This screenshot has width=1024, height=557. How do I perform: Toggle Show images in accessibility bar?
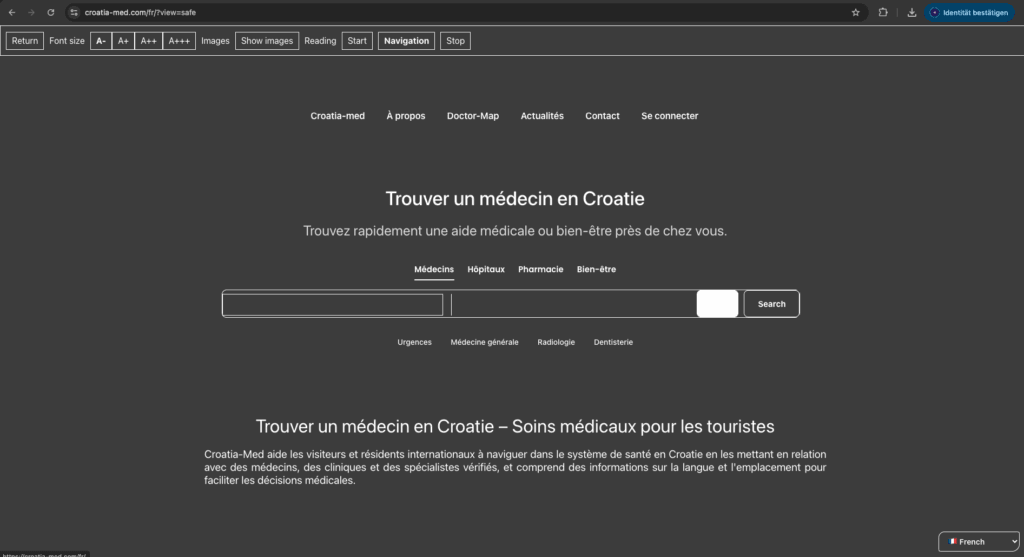[267, 41]
